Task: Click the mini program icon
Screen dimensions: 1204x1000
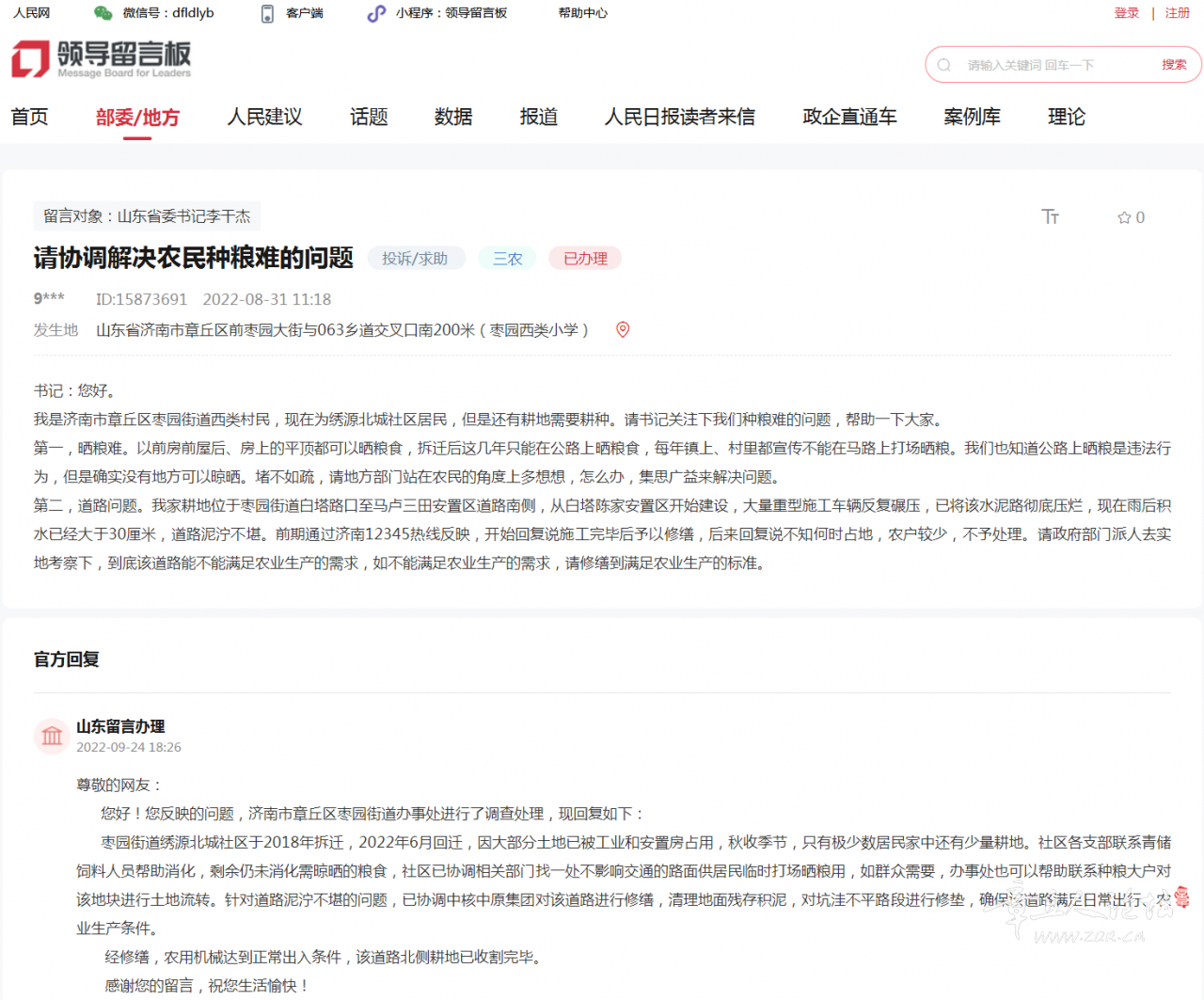Action: click(376, 13)
